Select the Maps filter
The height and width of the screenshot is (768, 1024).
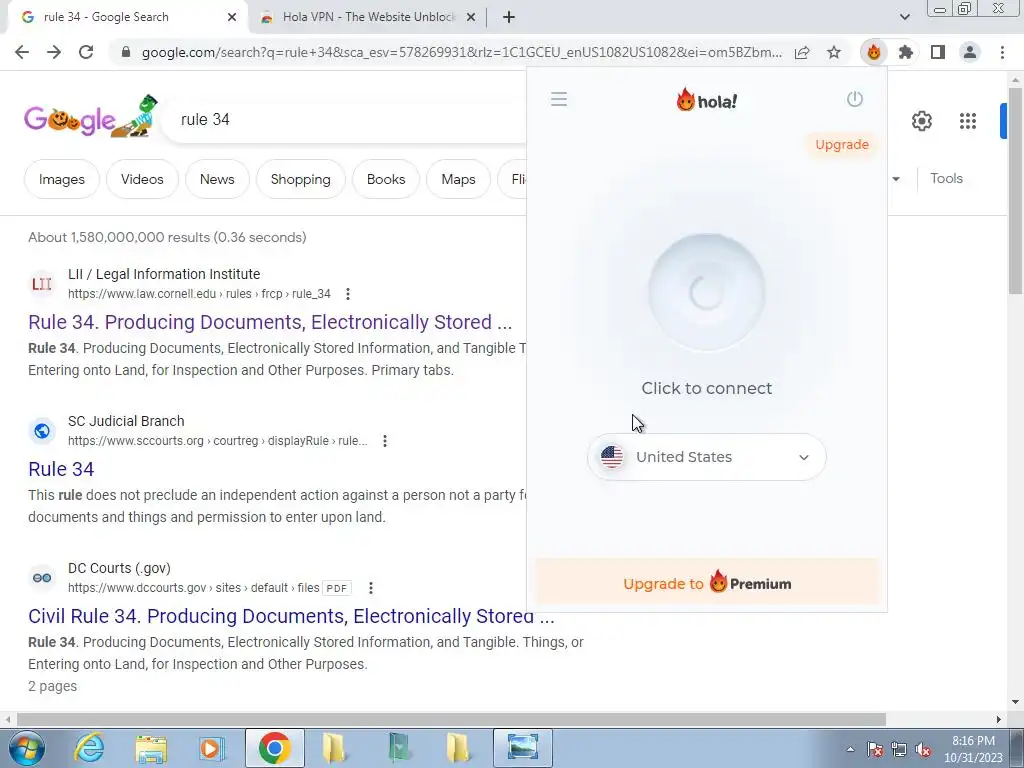pos(458,179)
